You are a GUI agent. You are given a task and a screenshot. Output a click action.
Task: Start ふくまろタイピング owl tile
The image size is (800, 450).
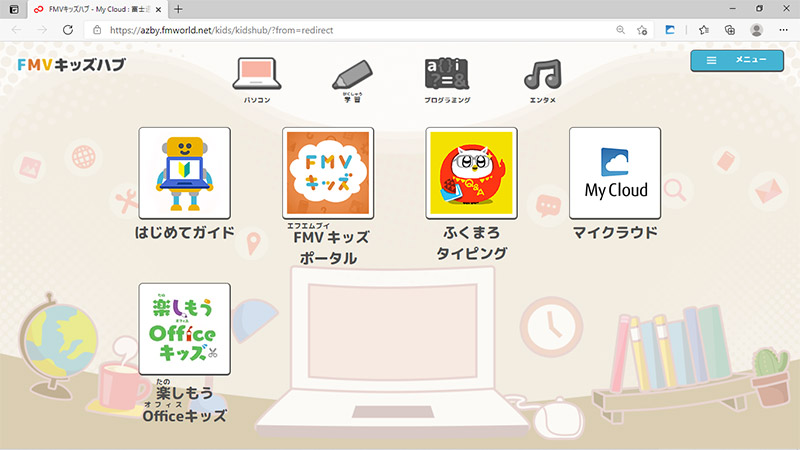(x=471, y=173)
